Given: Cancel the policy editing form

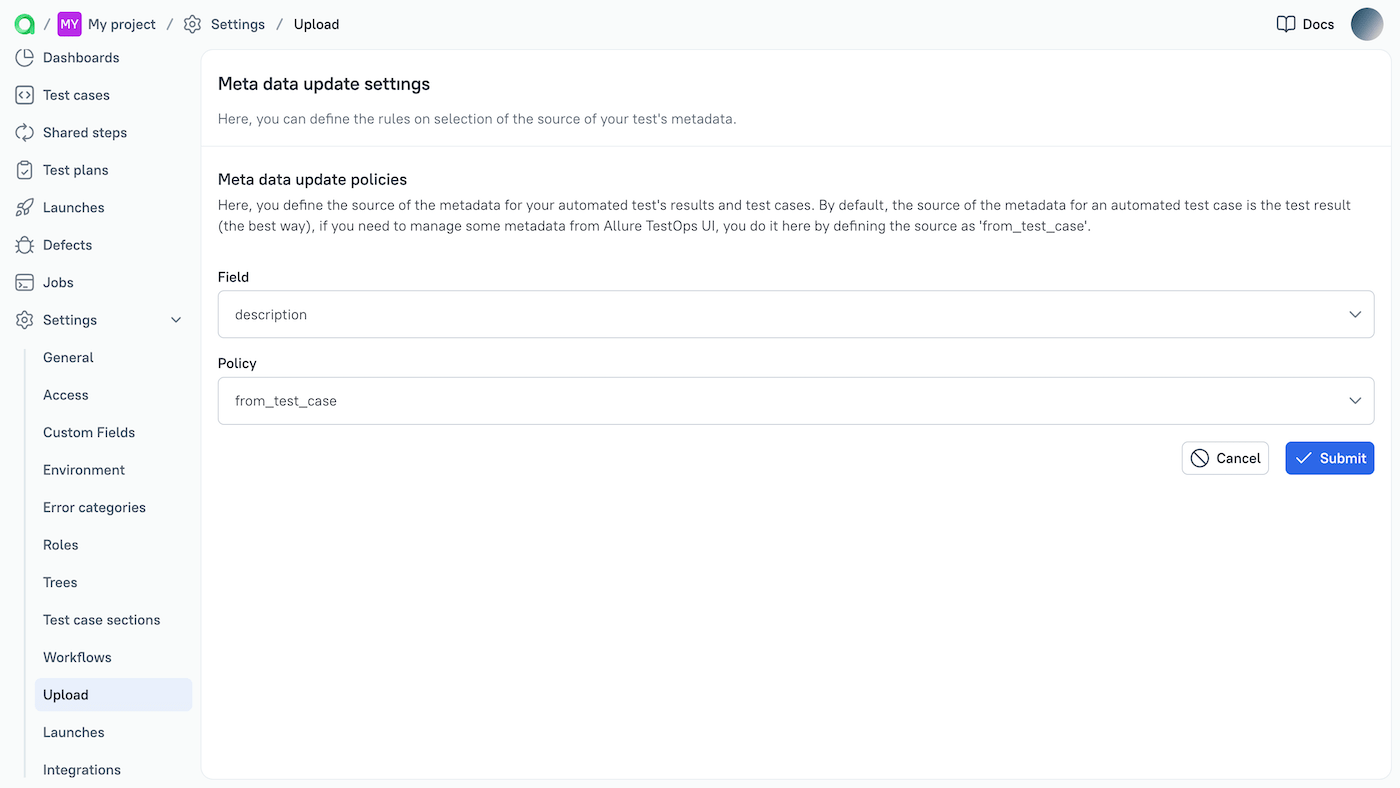Looking at the screenshot, I should click(x=1225, y=457).
